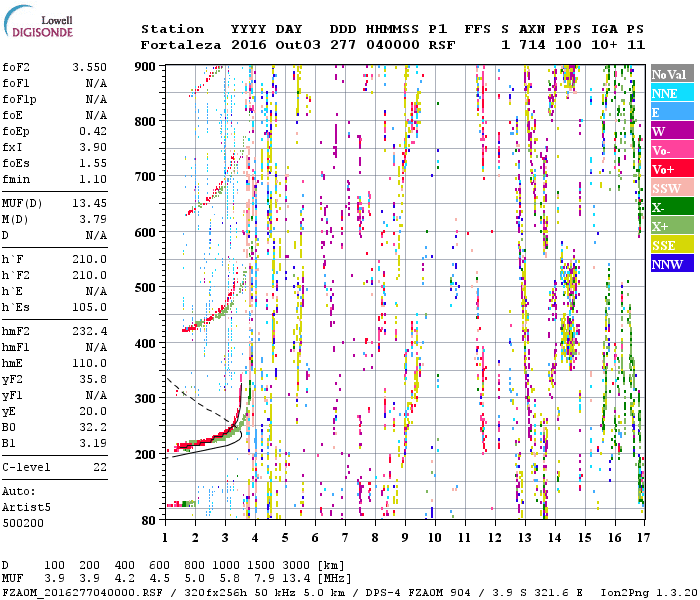Click the MUF 13.4 MHz table value
The width and height of the screenshot is (700, 600).
pyautogui.click(x=296, y=579)
